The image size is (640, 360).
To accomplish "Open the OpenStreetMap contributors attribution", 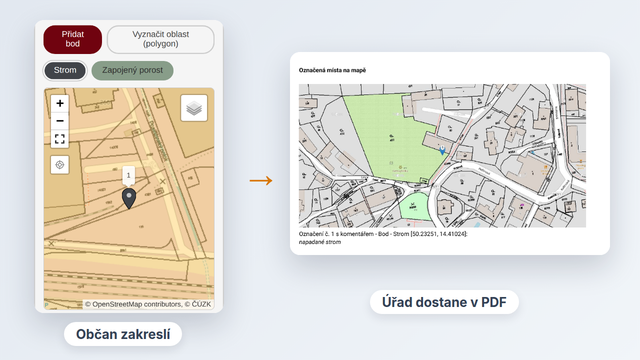I will (133, 304).
